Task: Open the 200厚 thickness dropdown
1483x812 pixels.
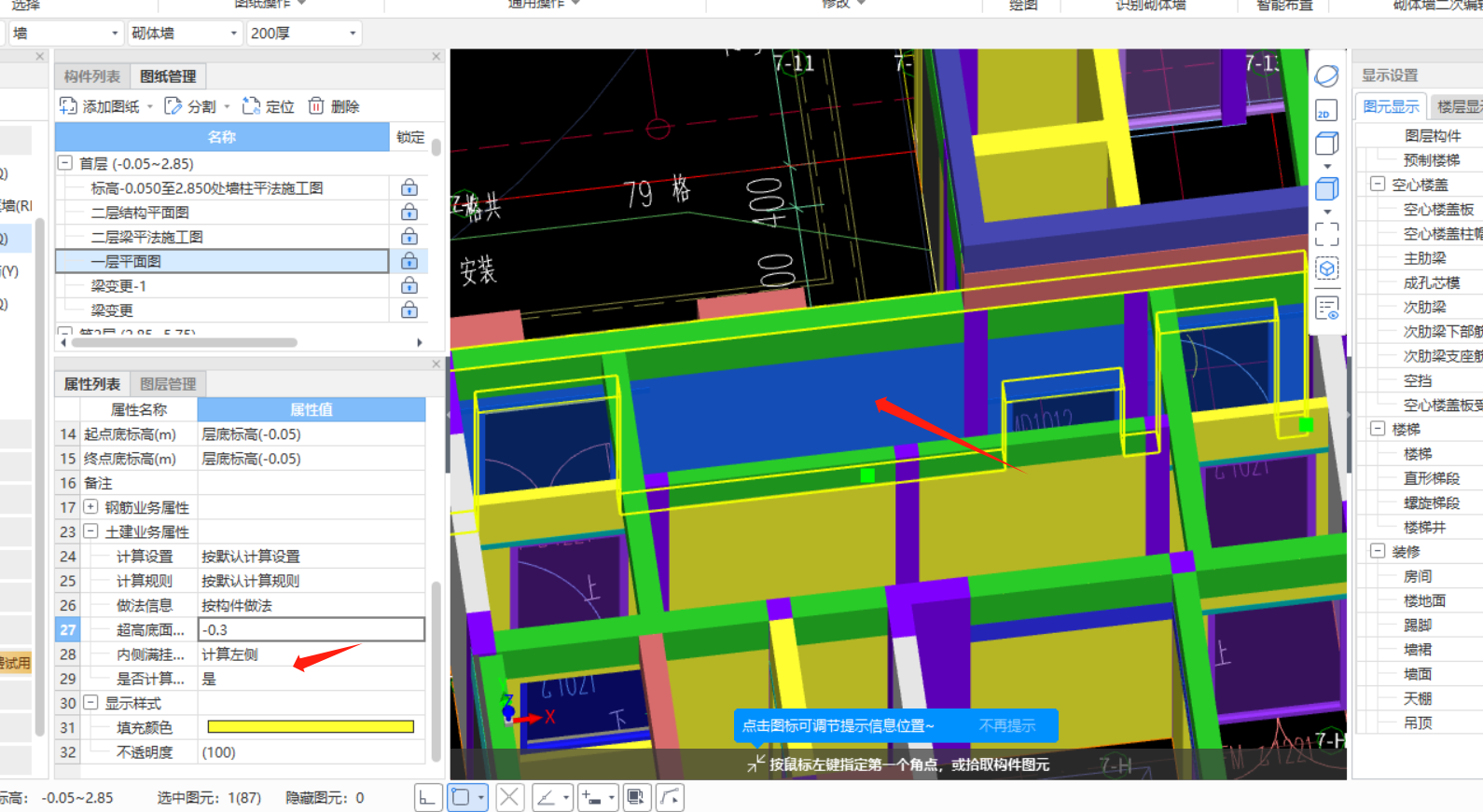Action: coord(353,34)
